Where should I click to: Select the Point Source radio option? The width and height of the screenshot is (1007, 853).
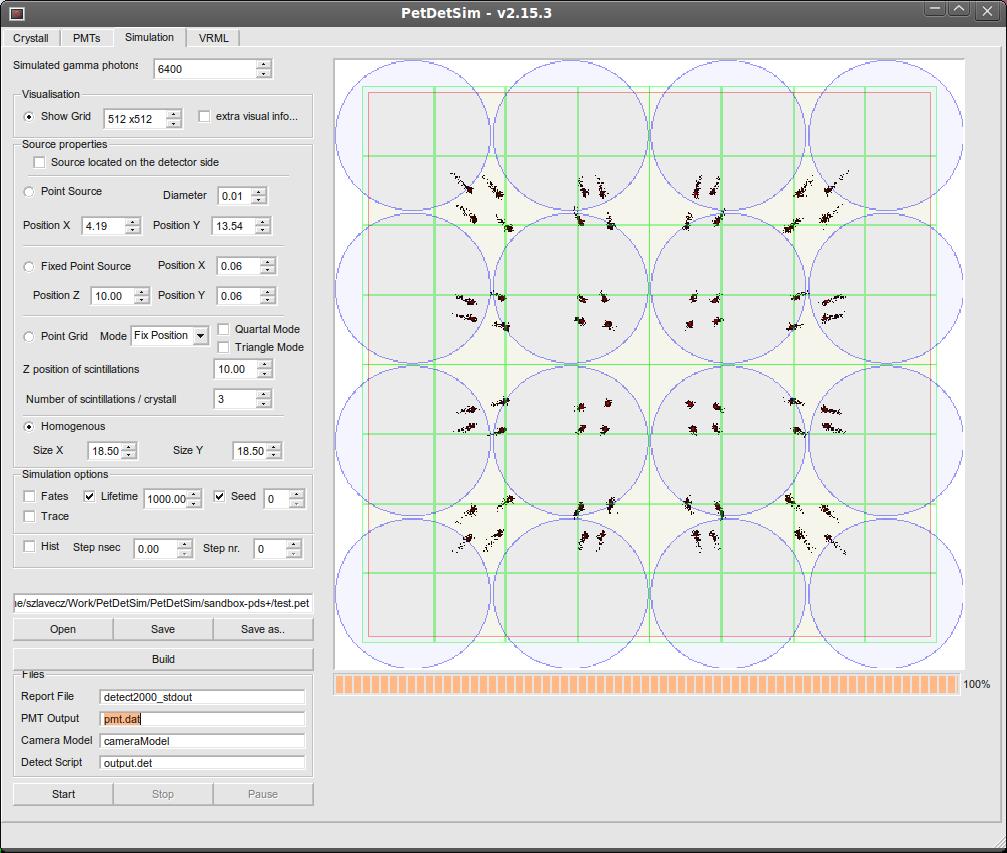pos(29,191)
